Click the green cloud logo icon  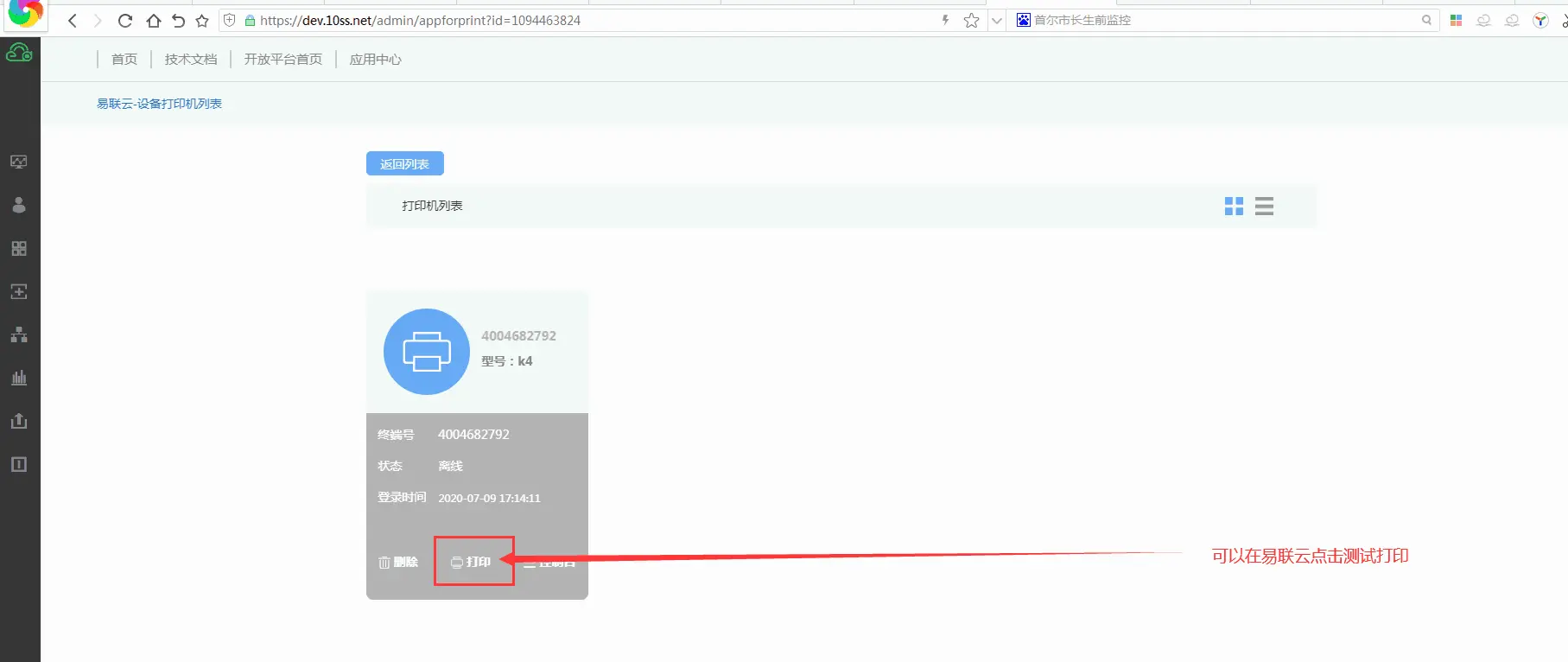19,54
